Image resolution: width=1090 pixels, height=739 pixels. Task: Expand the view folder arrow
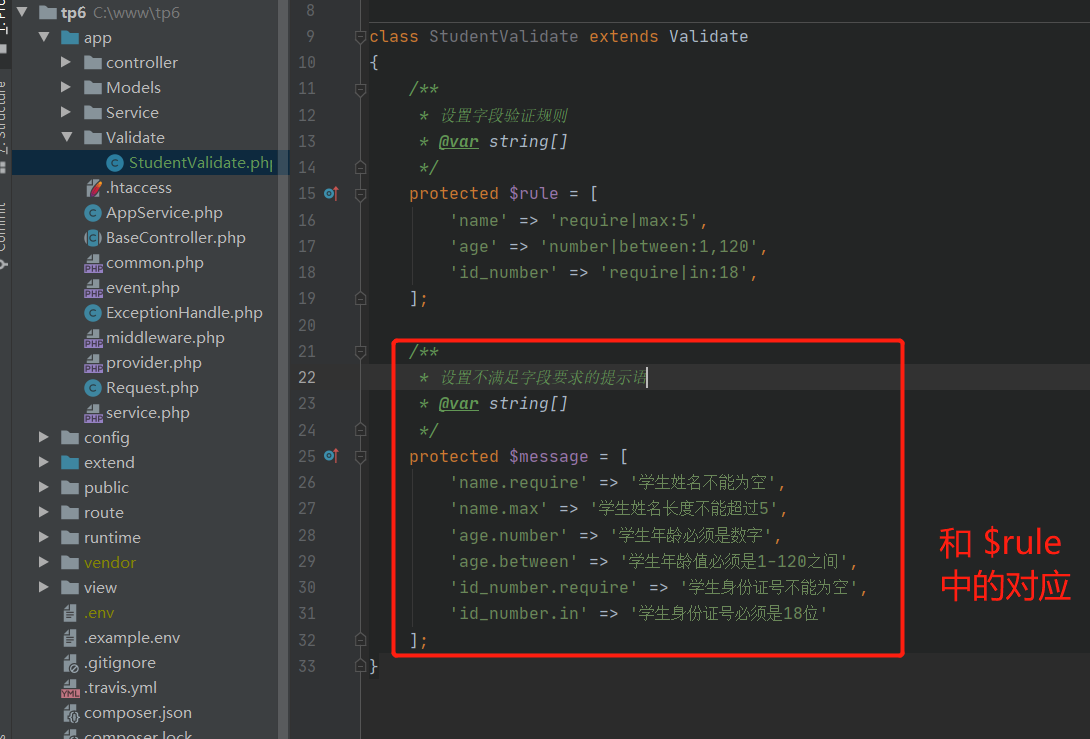[44, 587]
